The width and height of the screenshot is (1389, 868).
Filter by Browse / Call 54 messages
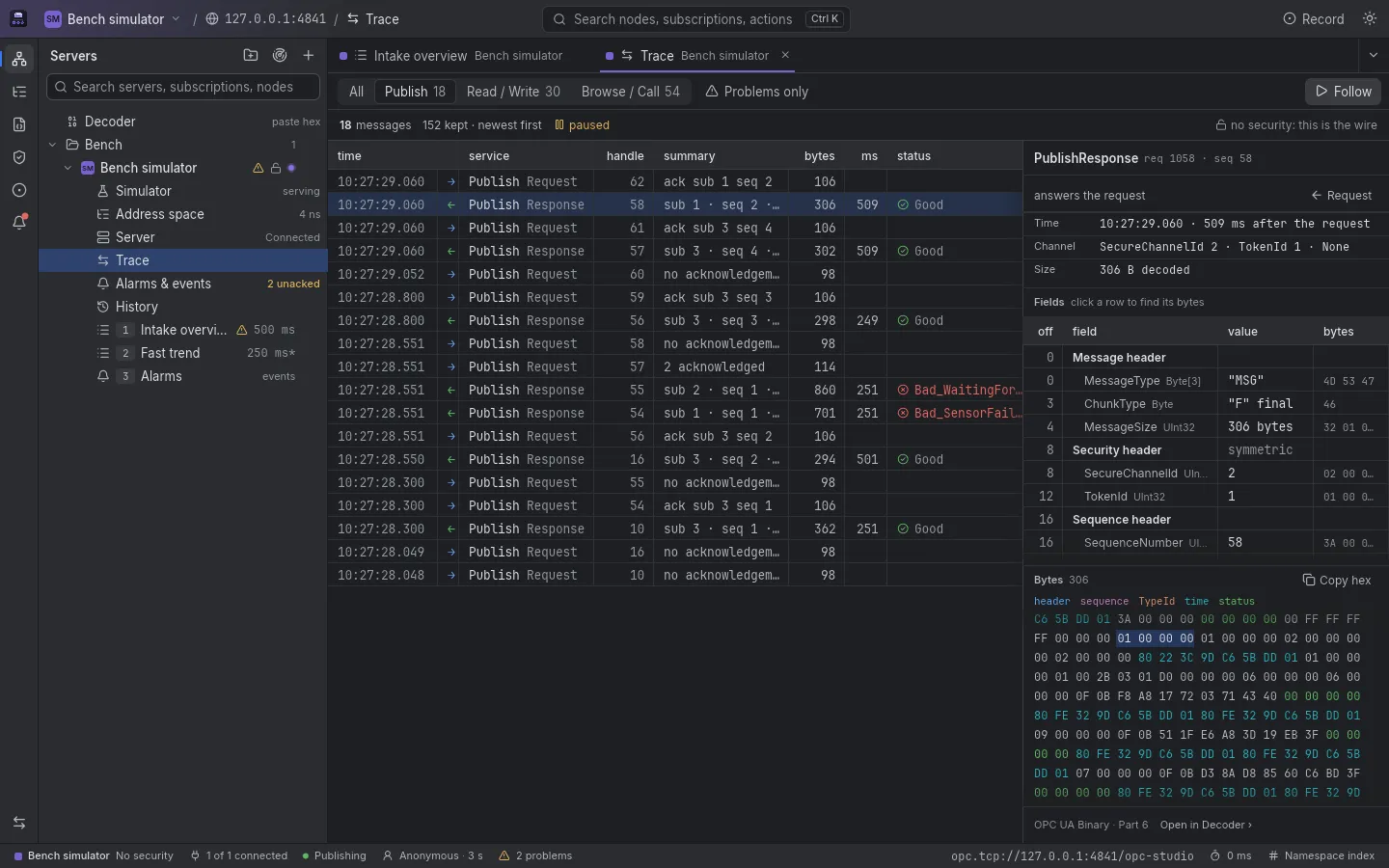[x=631, y=92]
